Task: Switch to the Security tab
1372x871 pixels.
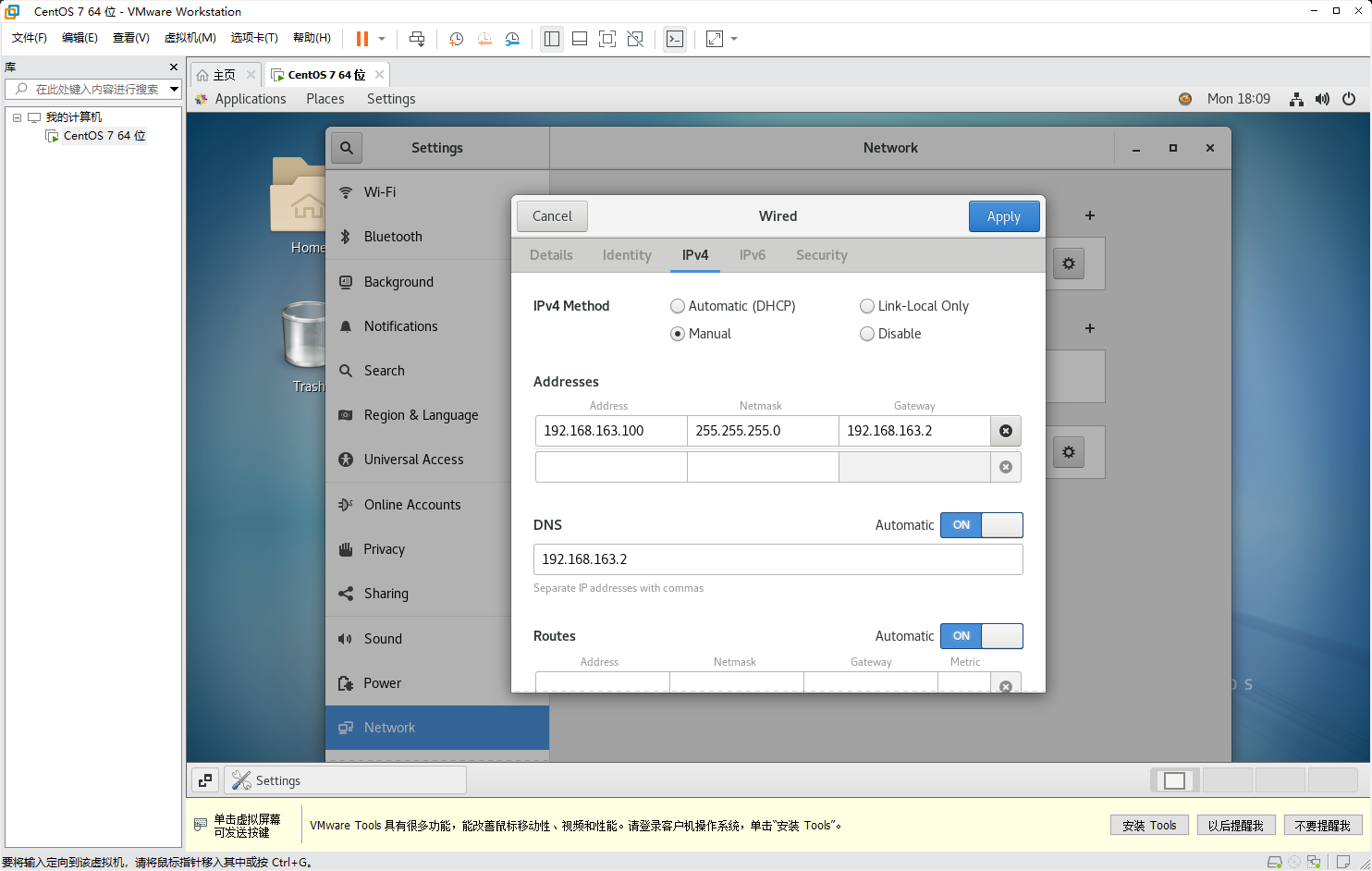Action: coord(822,255)
